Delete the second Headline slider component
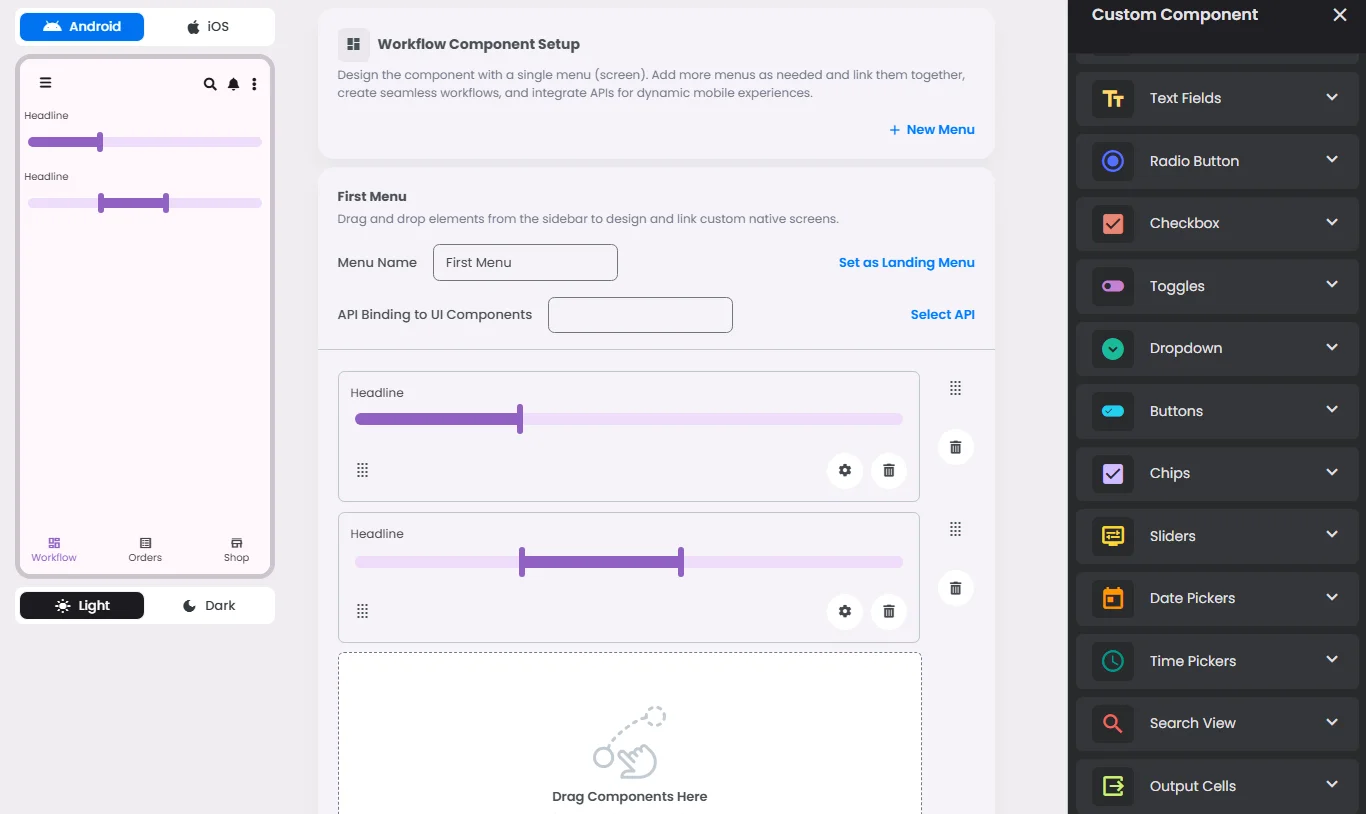 point(889,611)
